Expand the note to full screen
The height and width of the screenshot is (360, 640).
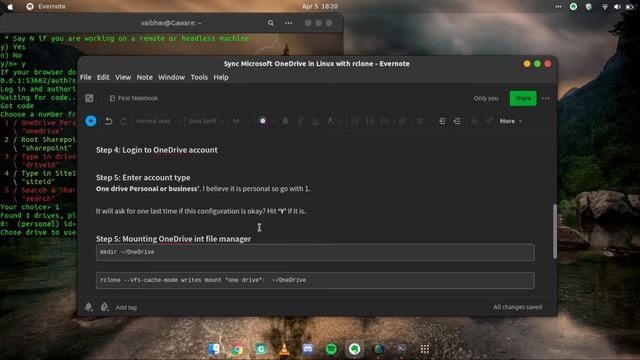point(89,98)
